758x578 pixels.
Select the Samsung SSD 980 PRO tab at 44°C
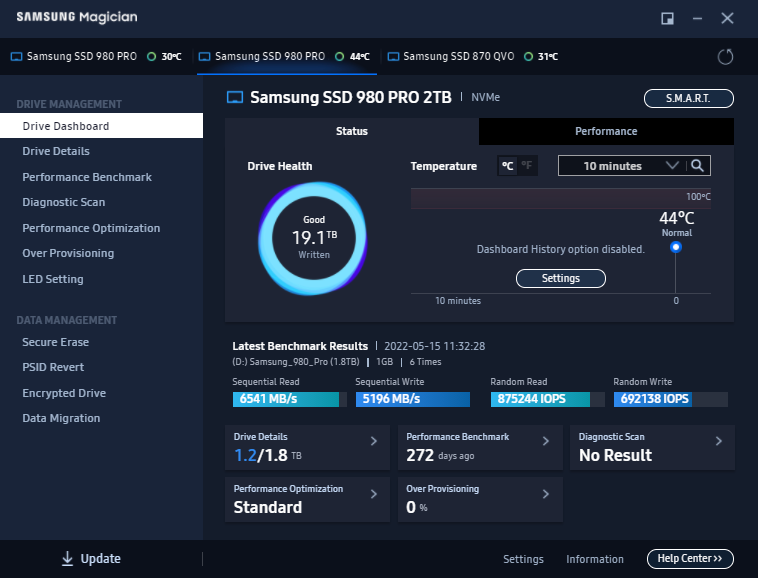coord(287,57)
